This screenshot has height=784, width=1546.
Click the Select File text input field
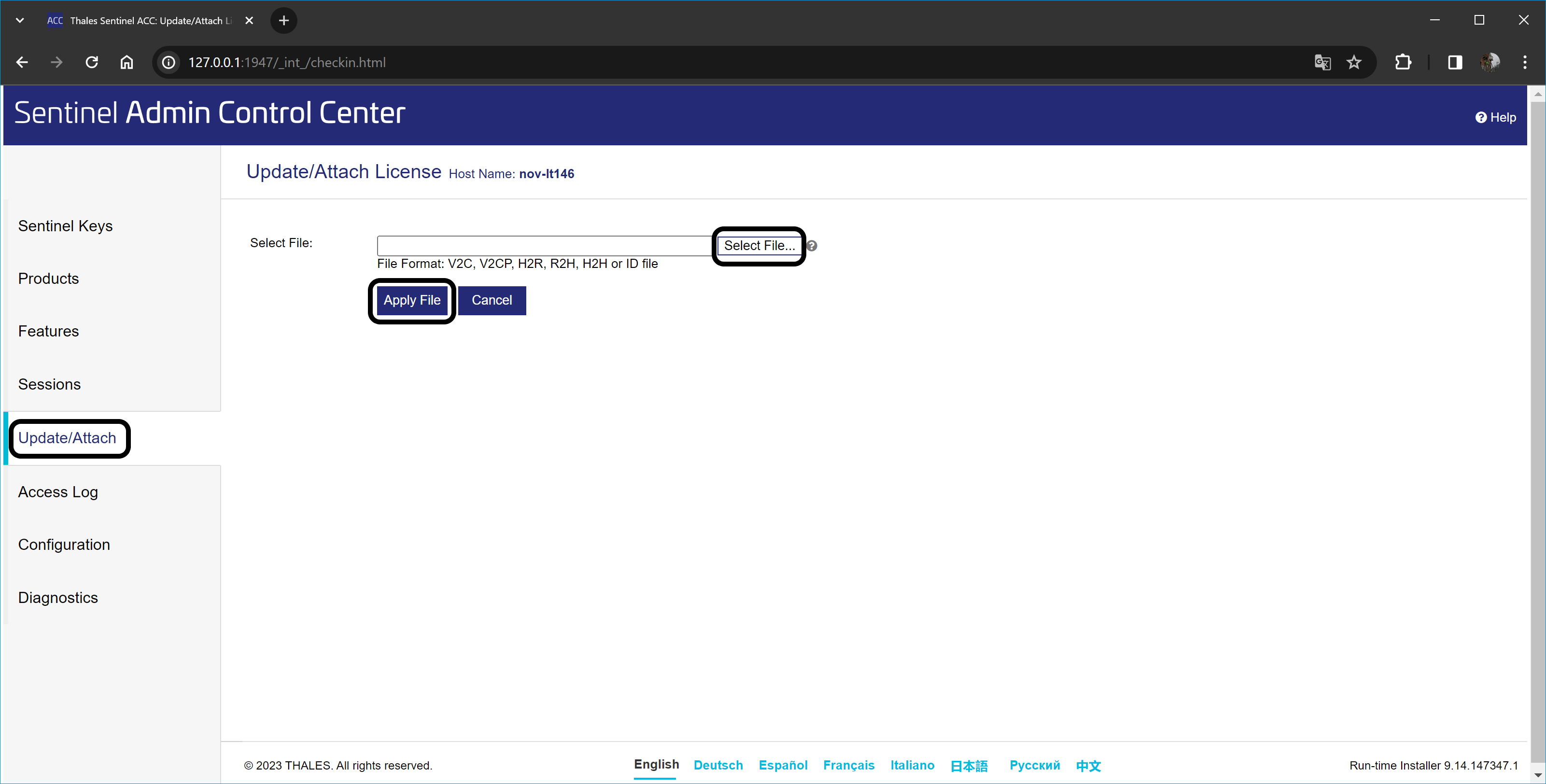544,246
